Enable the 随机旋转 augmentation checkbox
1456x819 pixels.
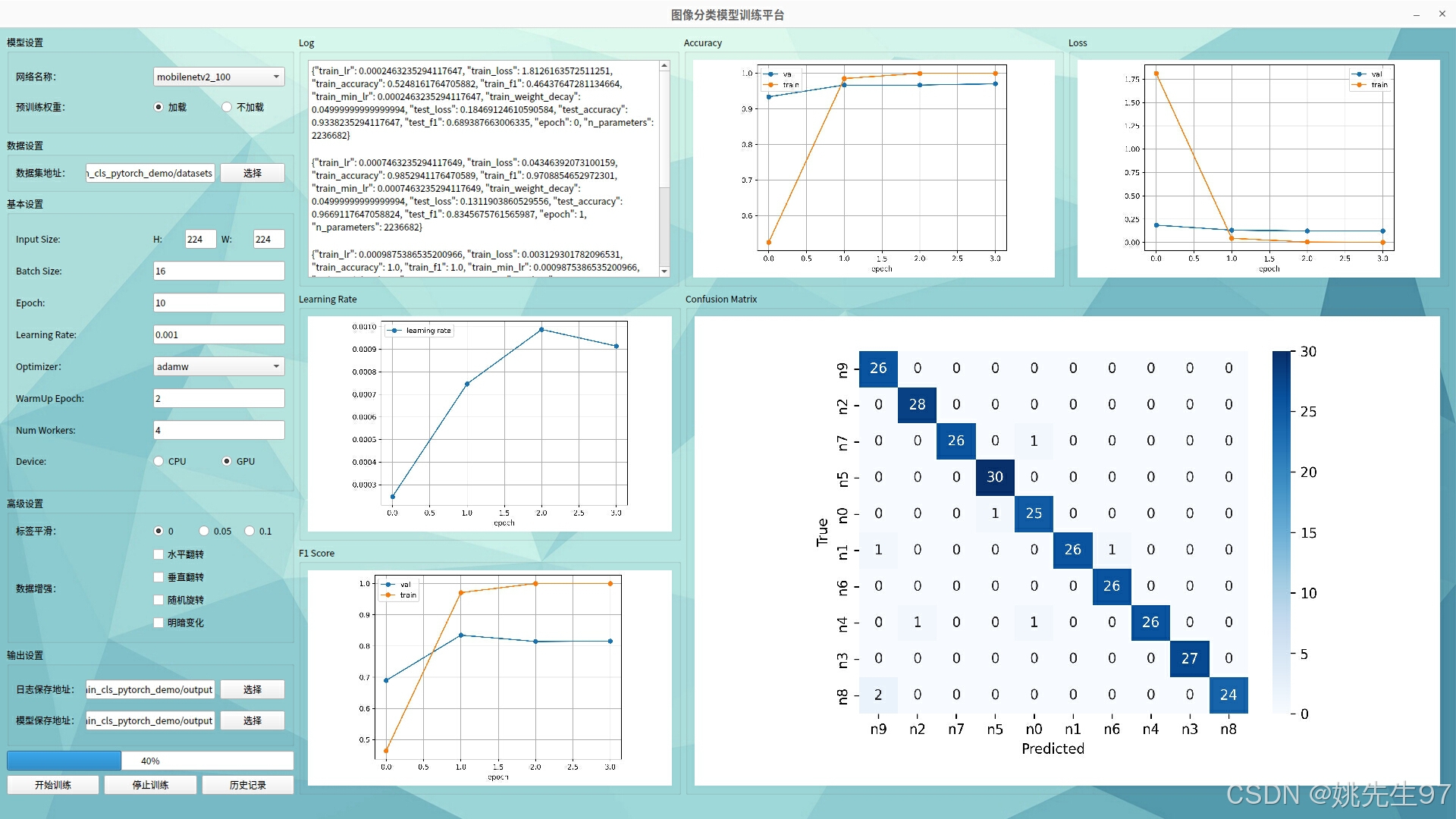click(158, 600)
